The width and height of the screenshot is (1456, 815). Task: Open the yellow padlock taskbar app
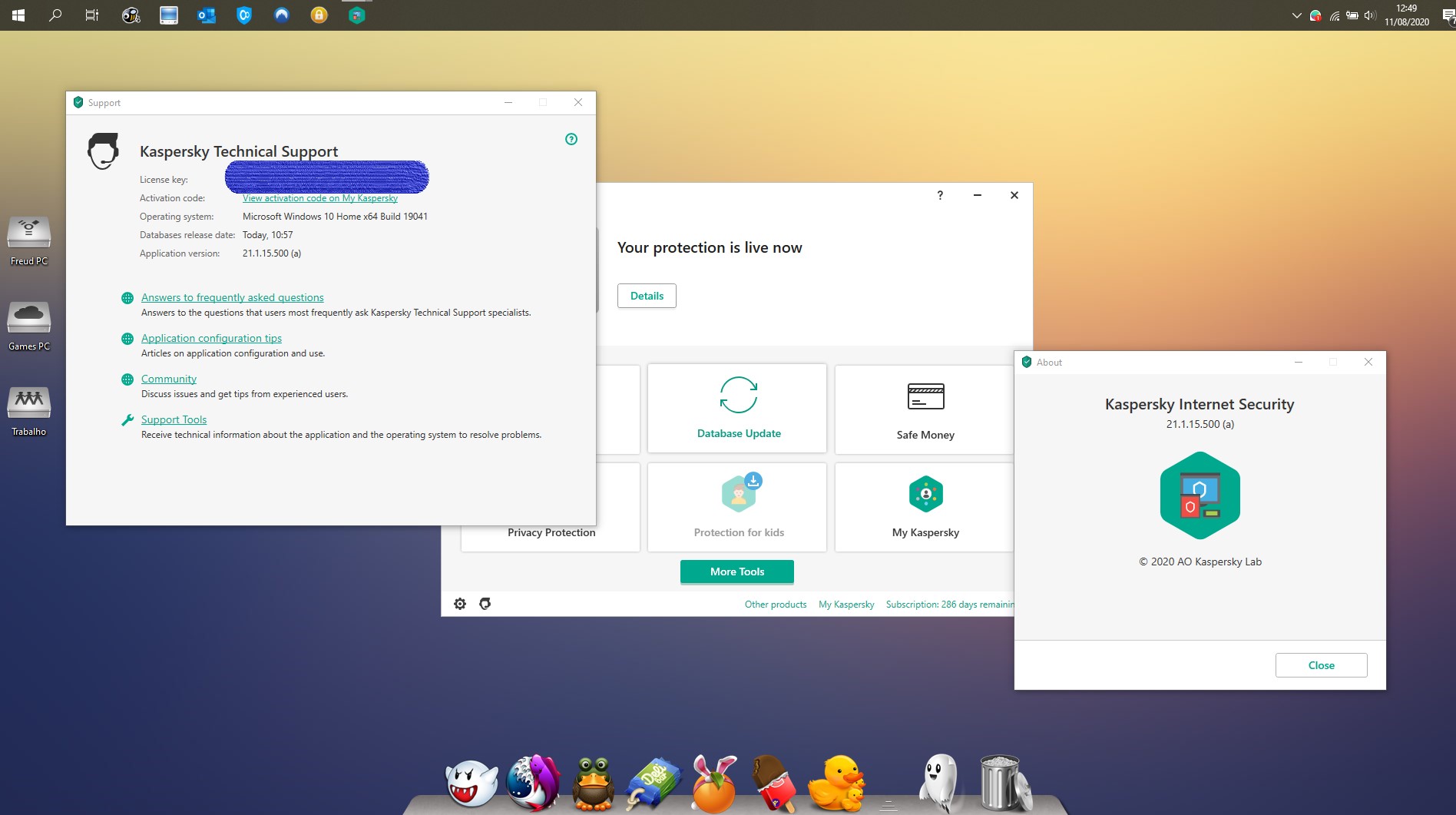[x=319, y=15]
